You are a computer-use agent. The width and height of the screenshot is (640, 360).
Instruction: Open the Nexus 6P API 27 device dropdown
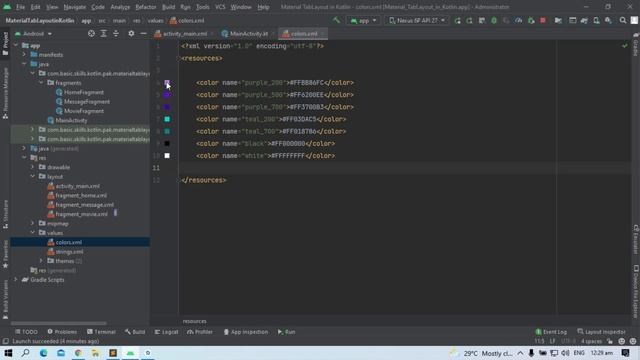pos(416,20)
